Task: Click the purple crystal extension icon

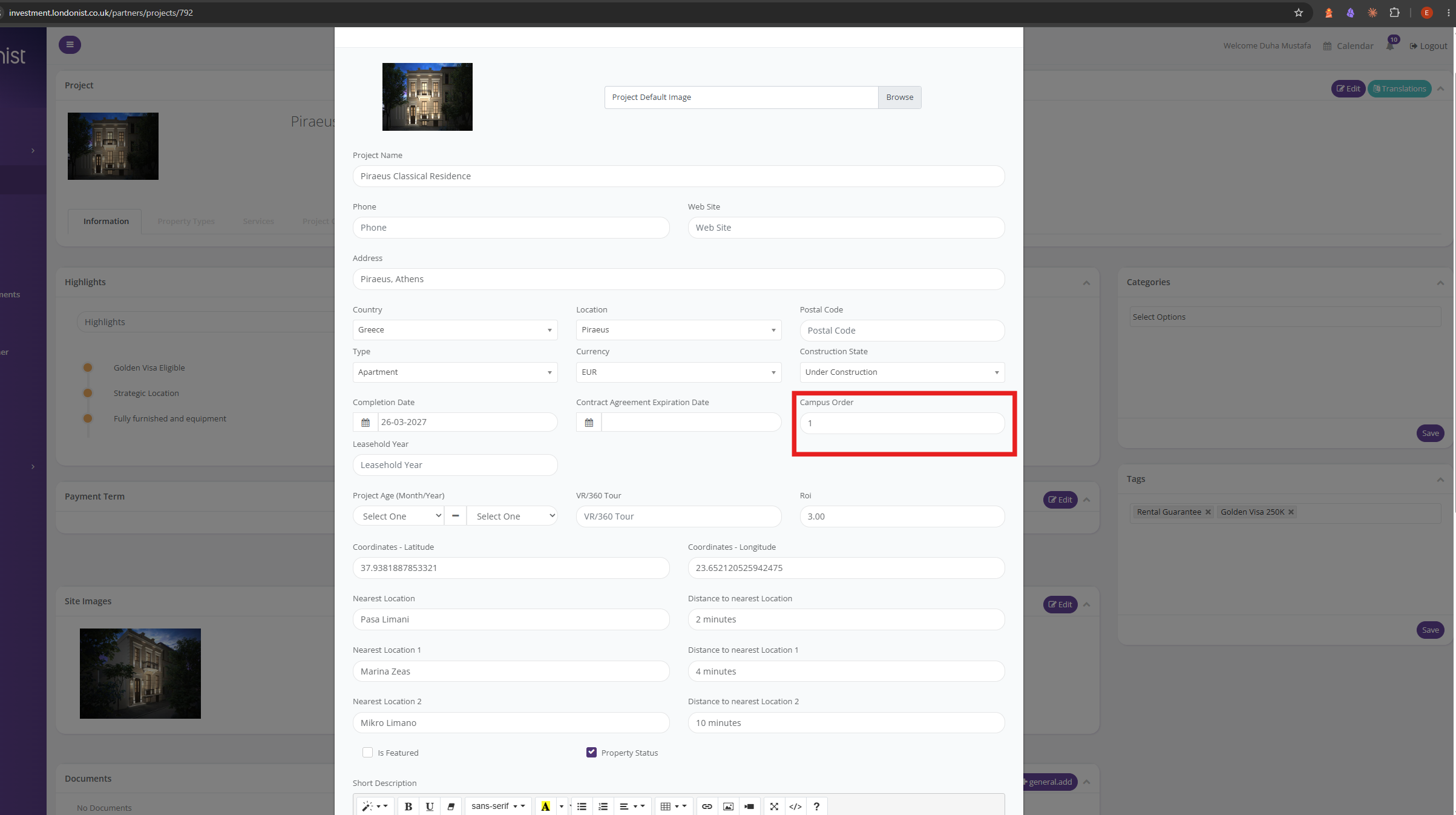Action: [x=1350, y=13]
